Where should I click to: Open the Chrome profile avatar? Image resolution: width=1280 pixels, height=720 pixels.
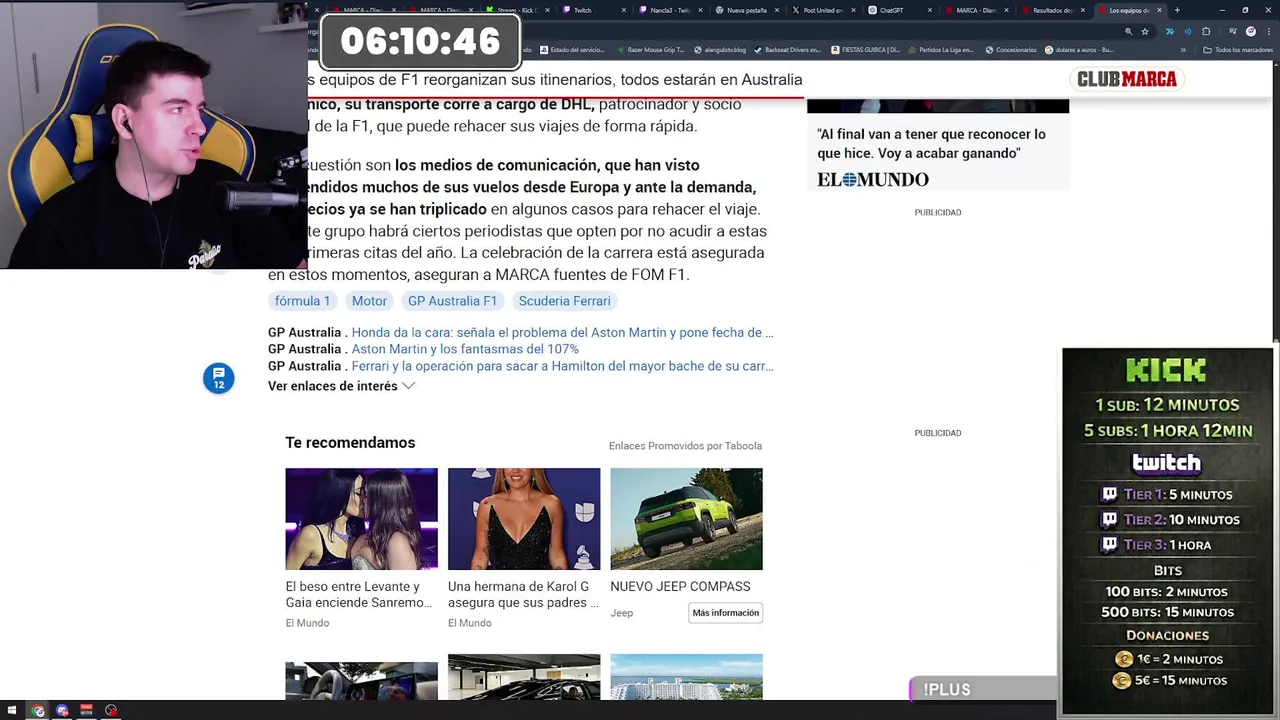click(x=1250, y=31)
